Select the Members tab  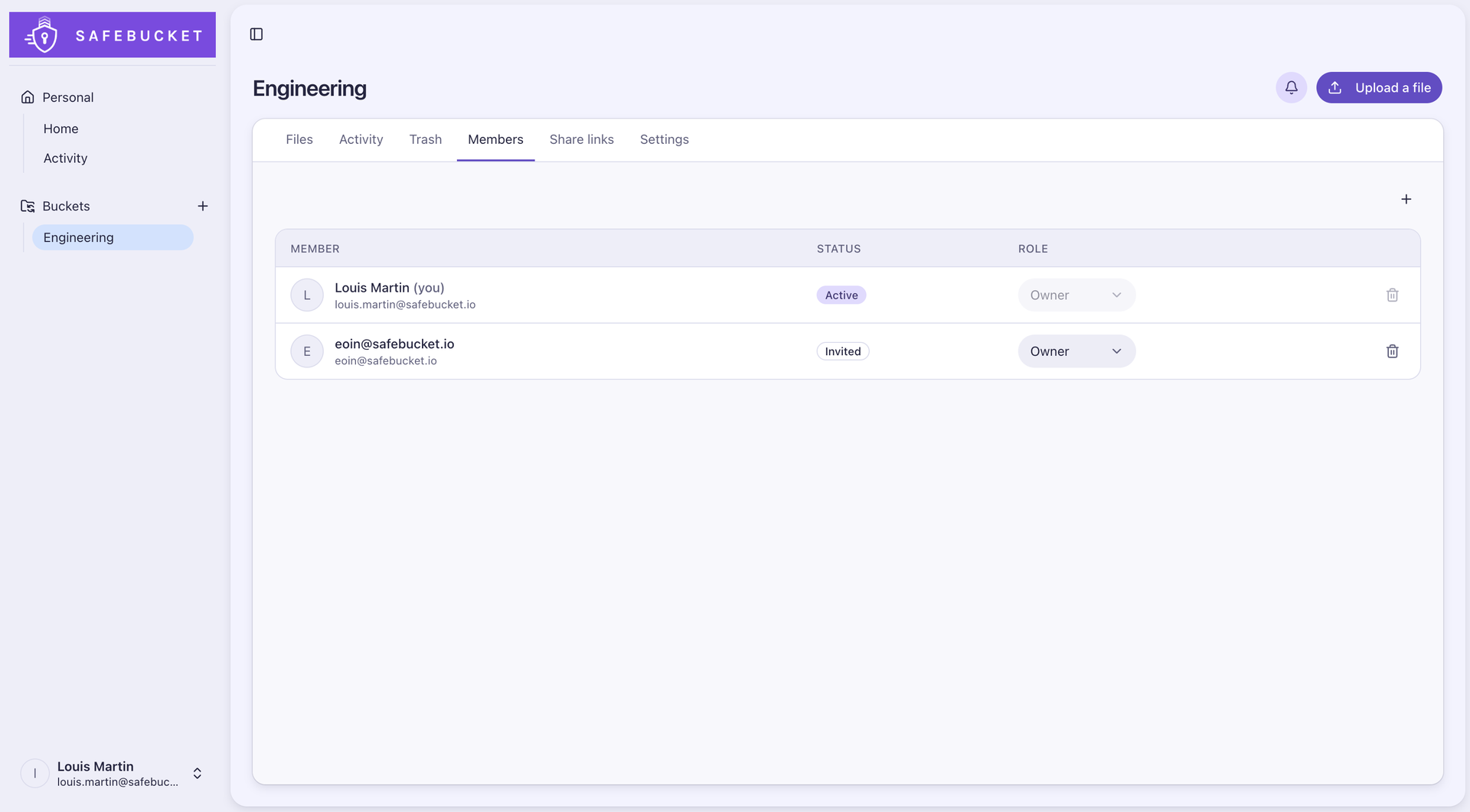[495, 139]
